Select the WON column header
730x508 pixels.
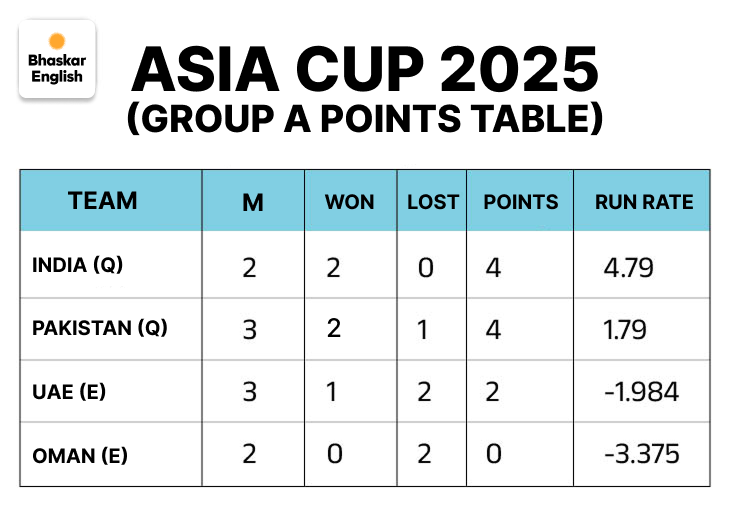click(349, 202)
